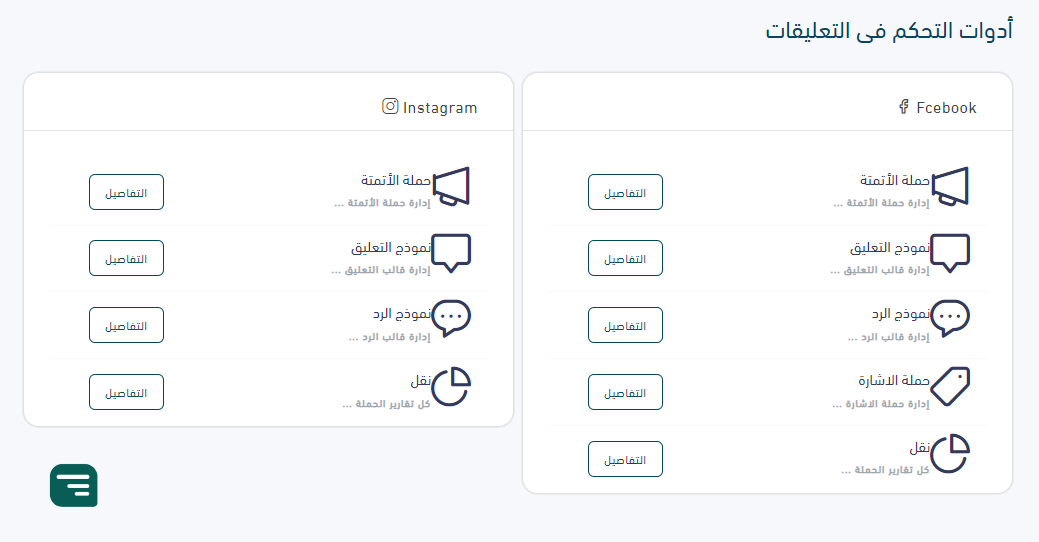Click the Facebook reports pie chart icon

tap(950, 453)
